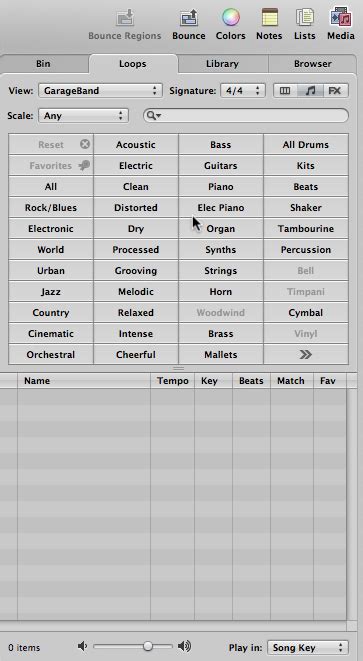Toggle the music note view button
363x661 pixels.
pos(310,91)
